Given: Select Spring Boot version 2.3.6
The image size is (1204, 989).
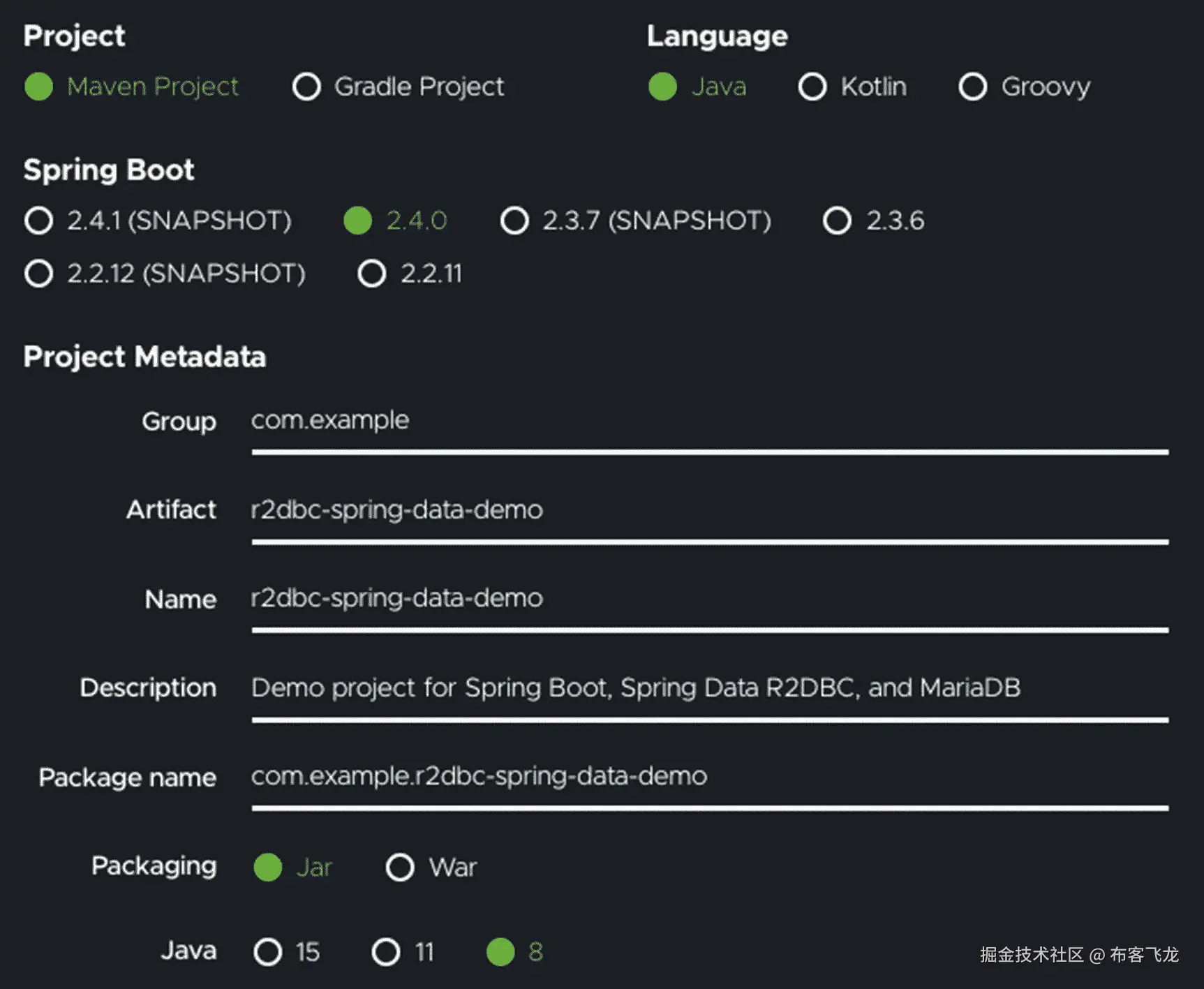Looking at the screenshot, I should tap(838, 221).
